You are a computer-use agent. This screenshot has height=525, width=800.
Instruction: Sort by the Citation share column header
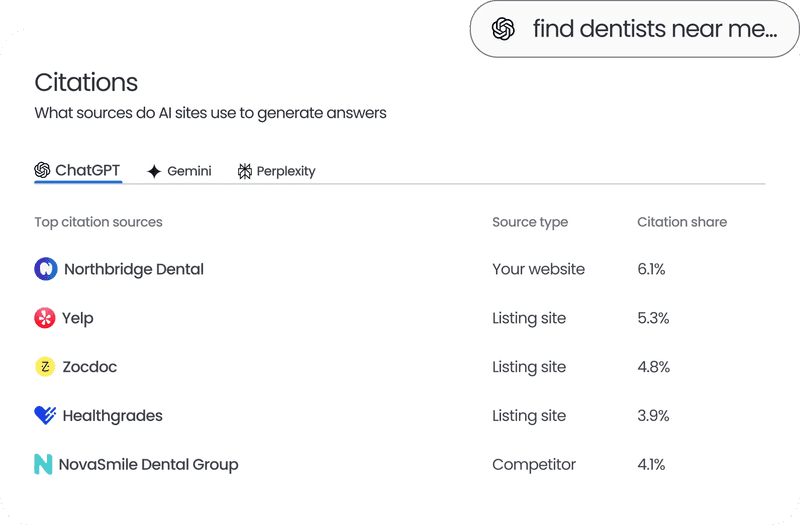coord(682,222)
